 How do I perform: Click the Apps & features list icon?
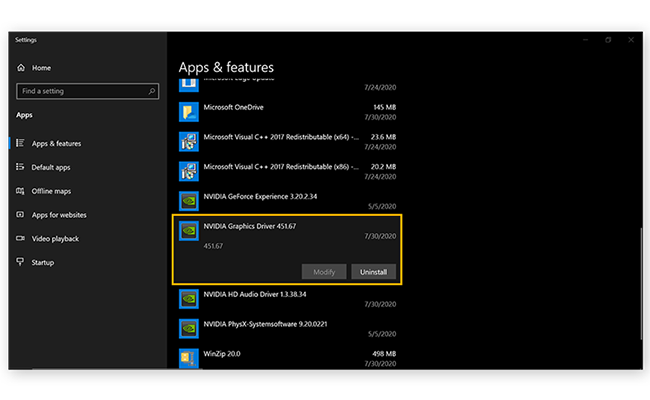tap(20, 143)
